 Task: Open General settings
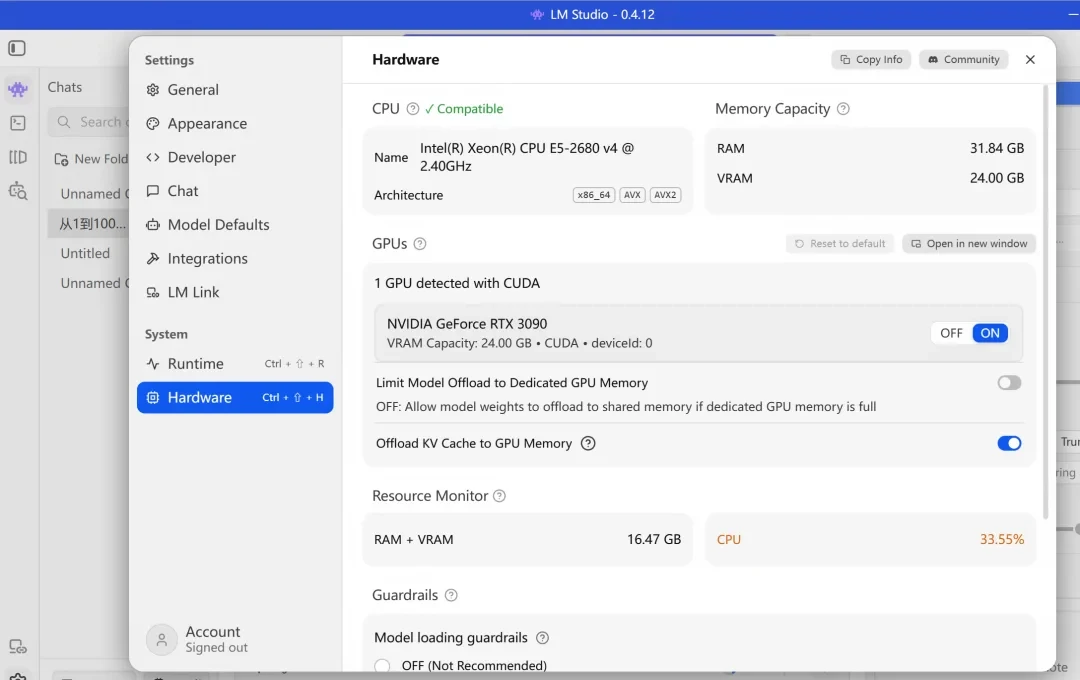(x=235, y=90)
